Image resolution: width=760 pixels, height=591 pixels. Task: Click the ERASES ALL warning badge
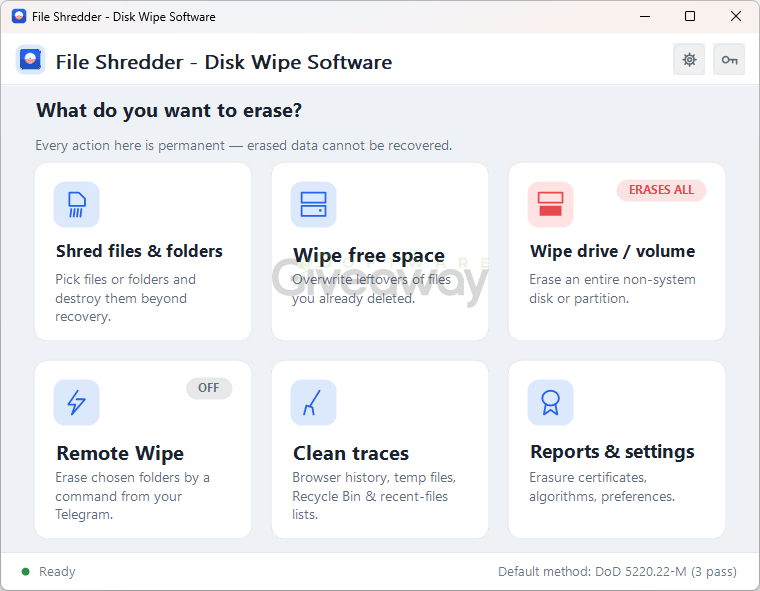[x=661, y=190]
